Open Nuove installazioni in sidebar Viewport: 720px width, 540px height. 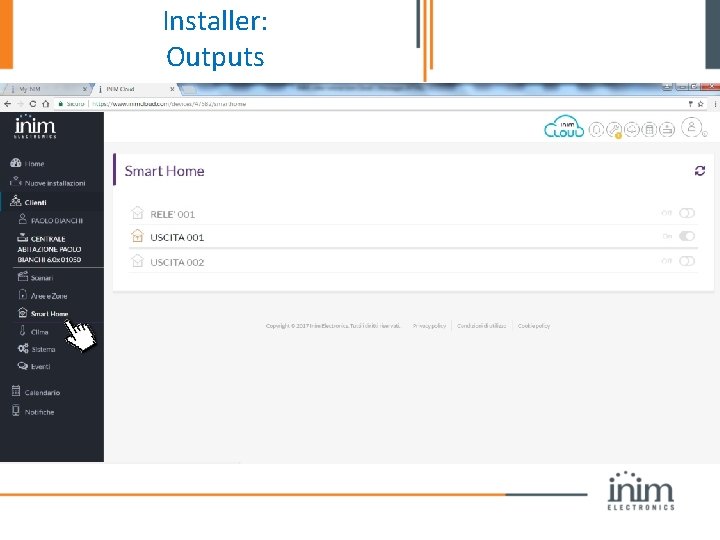(x=48, y=183)
